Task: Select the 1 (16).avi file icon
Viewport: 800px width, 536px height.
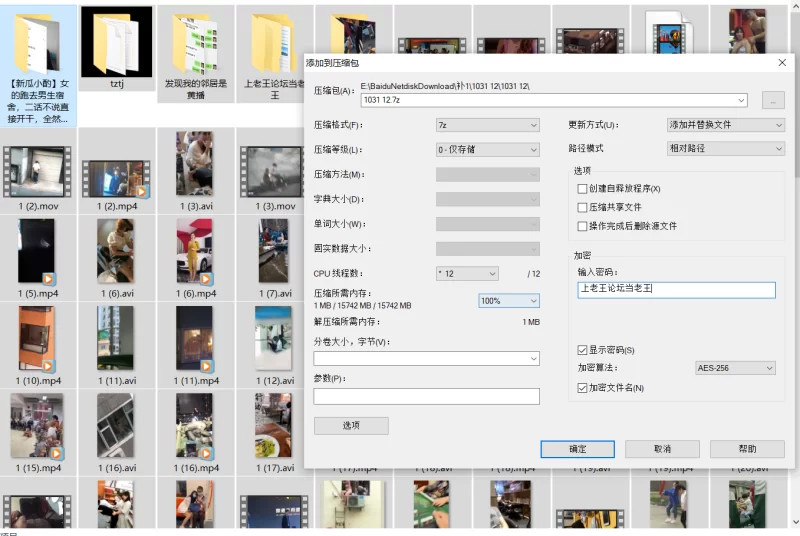Action: (x=116, y=426)
